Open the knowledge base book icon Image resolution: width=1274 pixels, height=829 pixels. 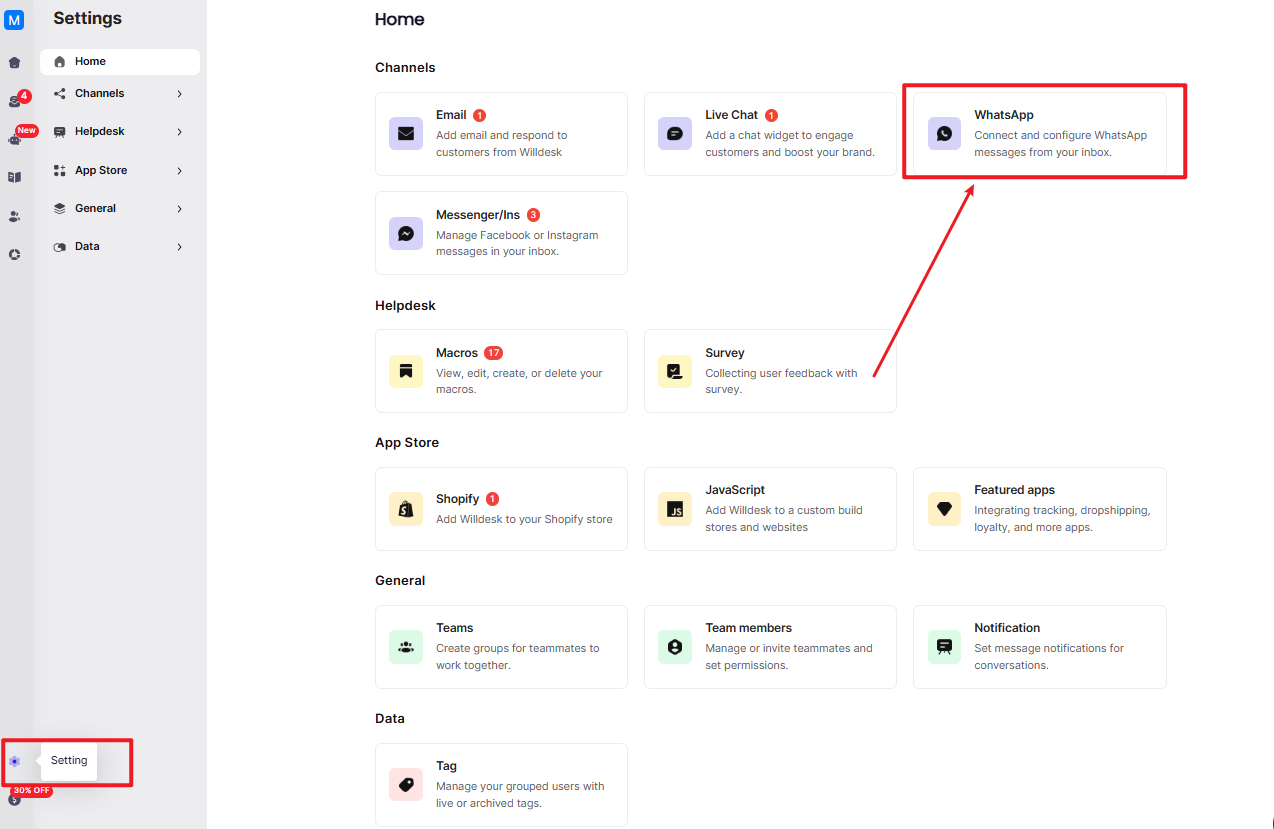coord(14,177)
